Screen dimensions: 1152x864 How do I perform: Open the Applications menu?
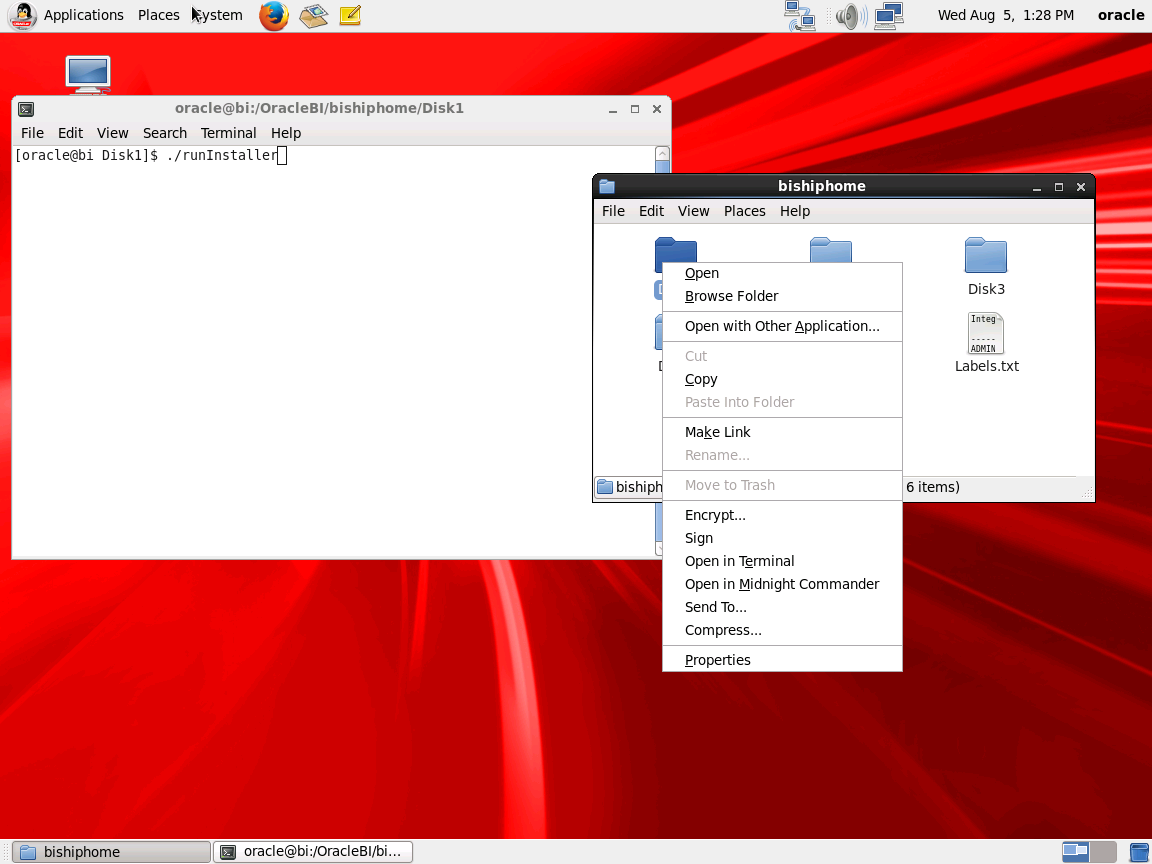pos(84,15)
